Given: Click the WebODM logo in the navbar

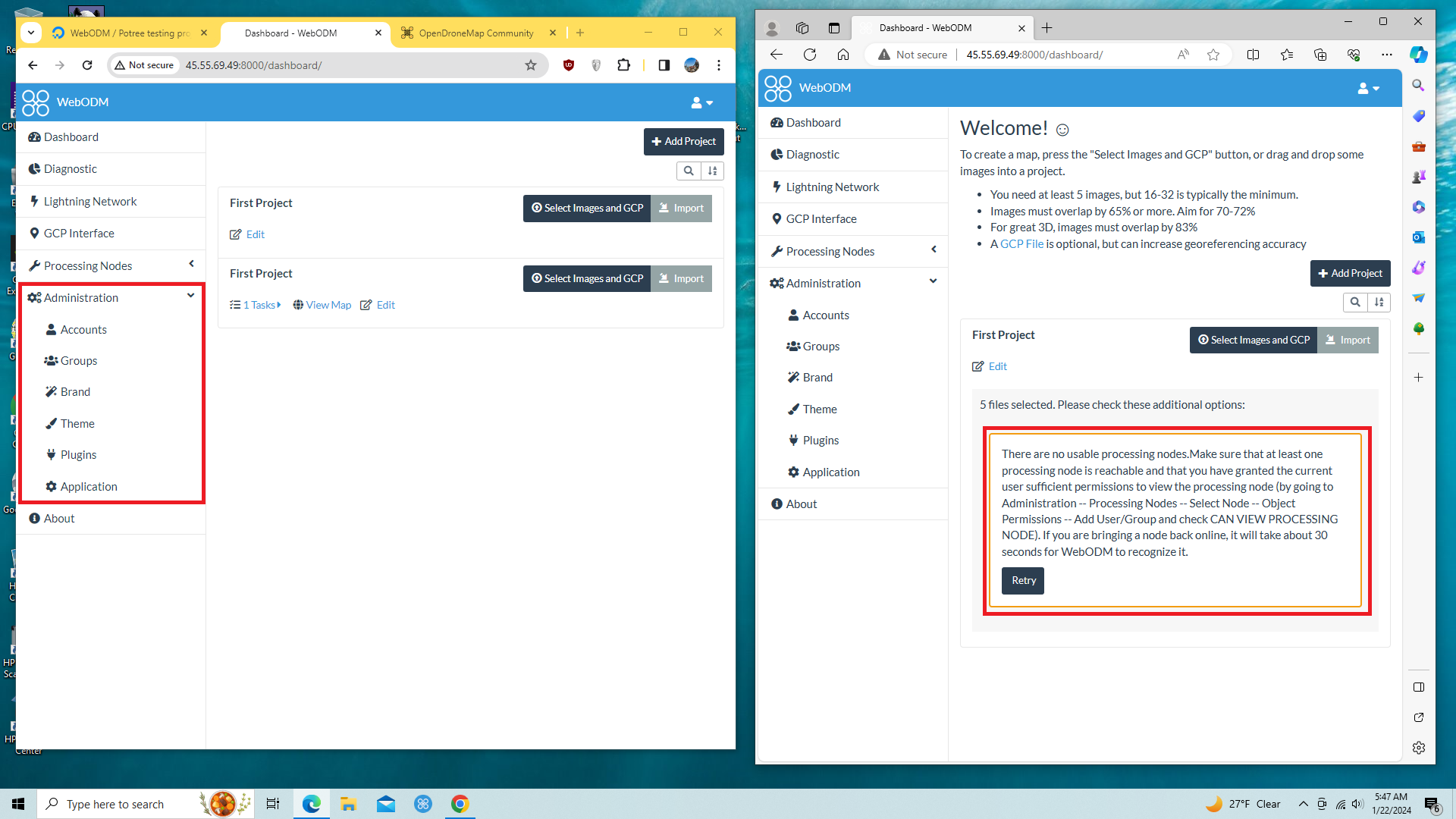Looking at the screenshot, I should 64,102.
